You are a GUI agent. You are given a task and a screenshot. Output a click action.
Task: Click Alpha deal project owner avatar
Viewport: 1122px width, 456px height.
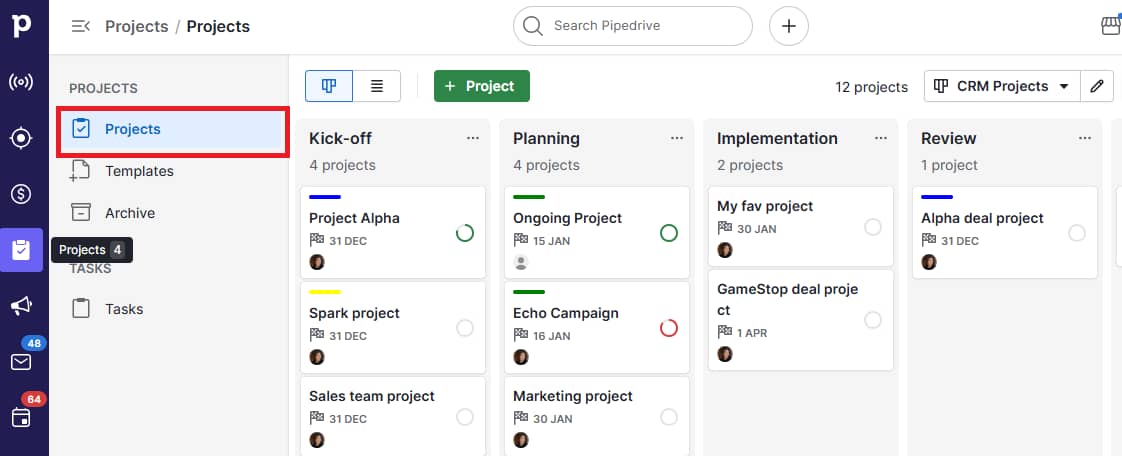[929, 262]
